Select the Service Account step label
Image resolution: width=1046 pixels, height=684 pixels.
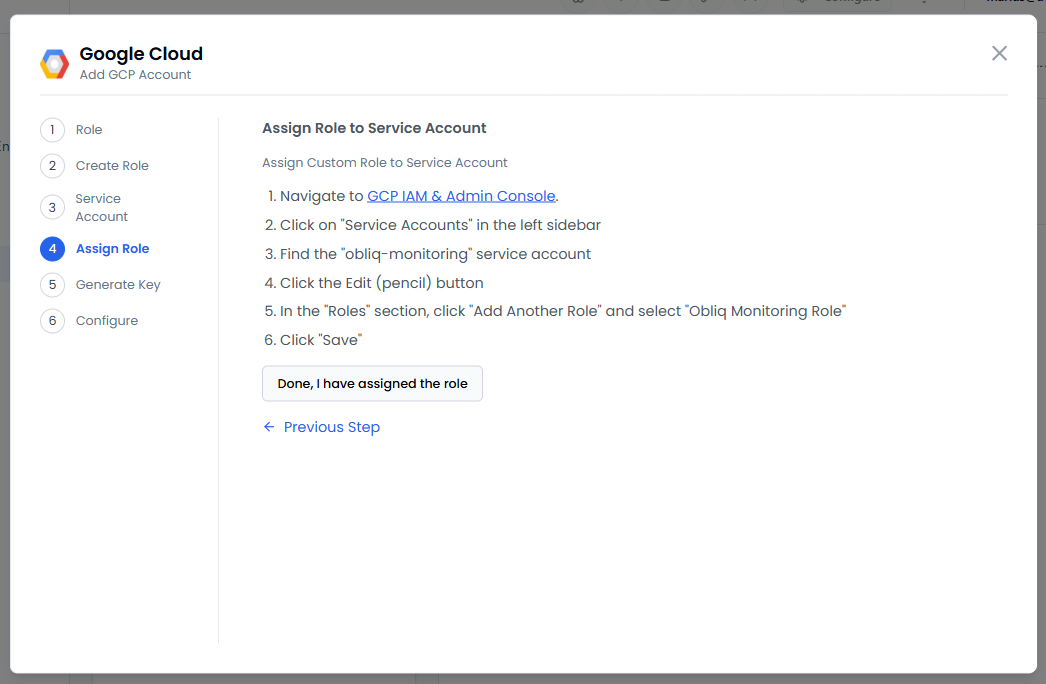point(101,208)
